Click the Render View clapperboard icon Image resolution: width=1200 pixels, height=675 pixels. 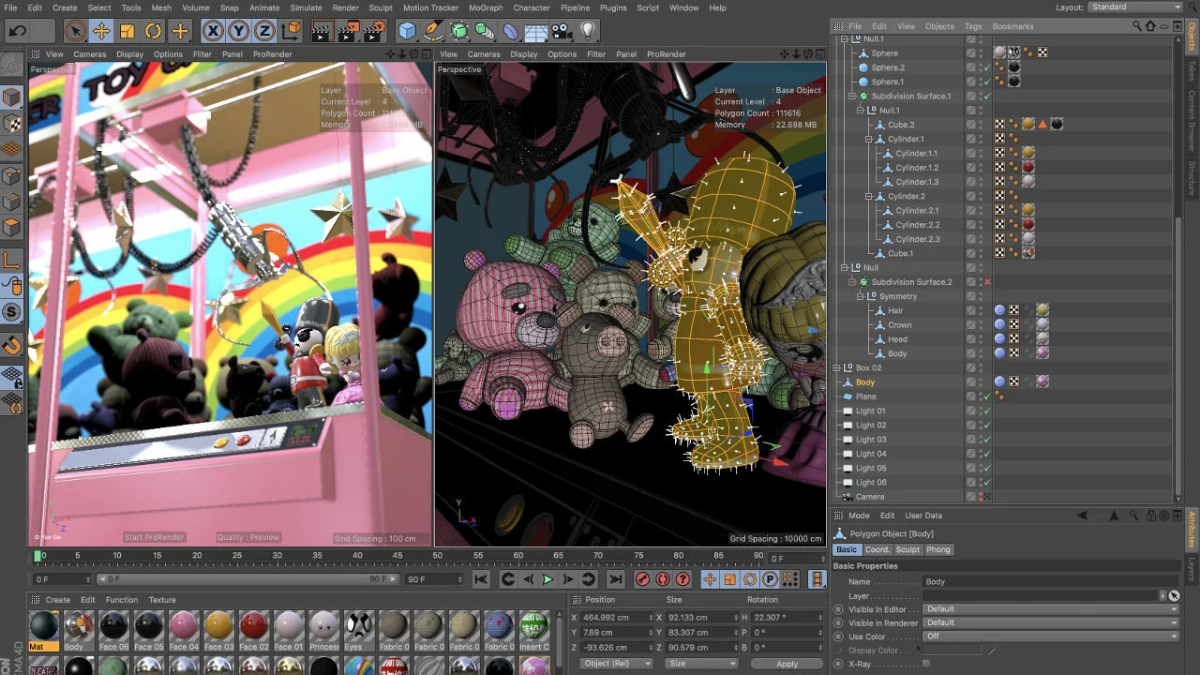tap(322, 31)
